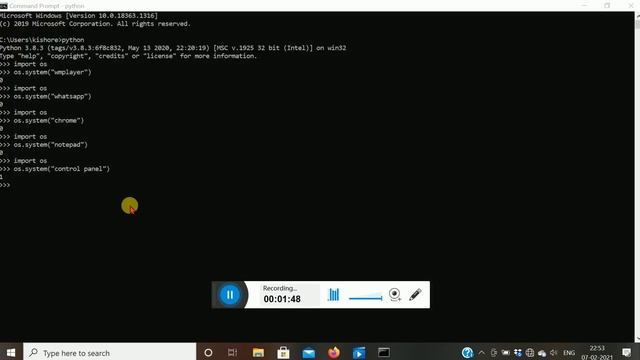Open Cortana from the taskbar circle icon
This screenshot has width=640, height=360.
point(208,353)
